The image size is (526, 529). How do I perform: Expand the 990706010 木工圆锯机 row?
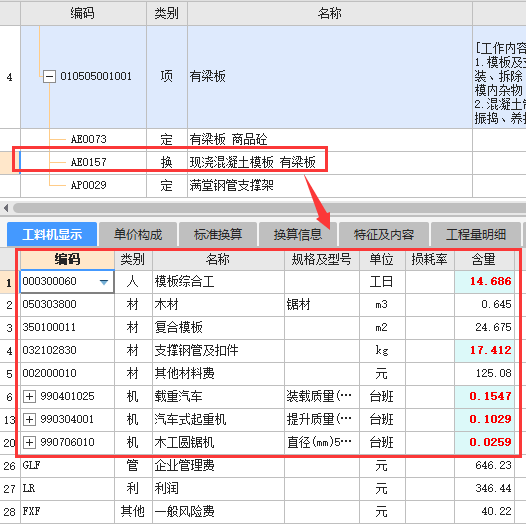(29, 442)
